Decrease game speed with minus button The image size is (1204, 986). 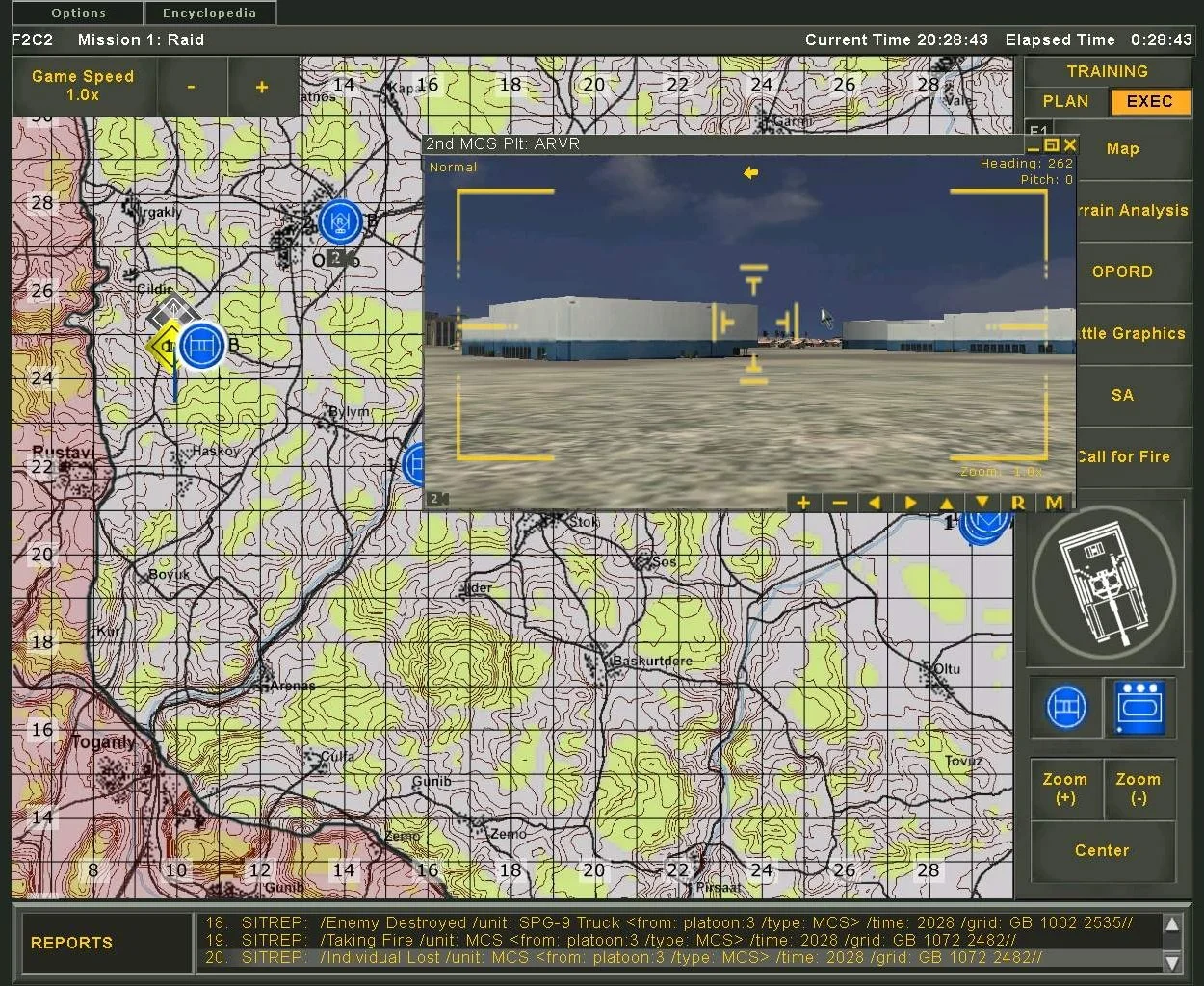point(192,88)
